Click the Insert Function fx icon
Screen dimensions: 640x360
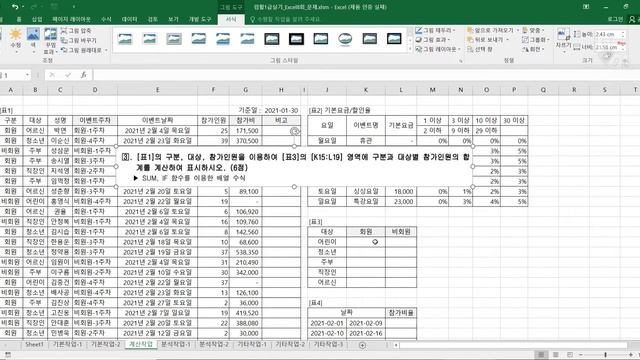[x=84, y=75]
